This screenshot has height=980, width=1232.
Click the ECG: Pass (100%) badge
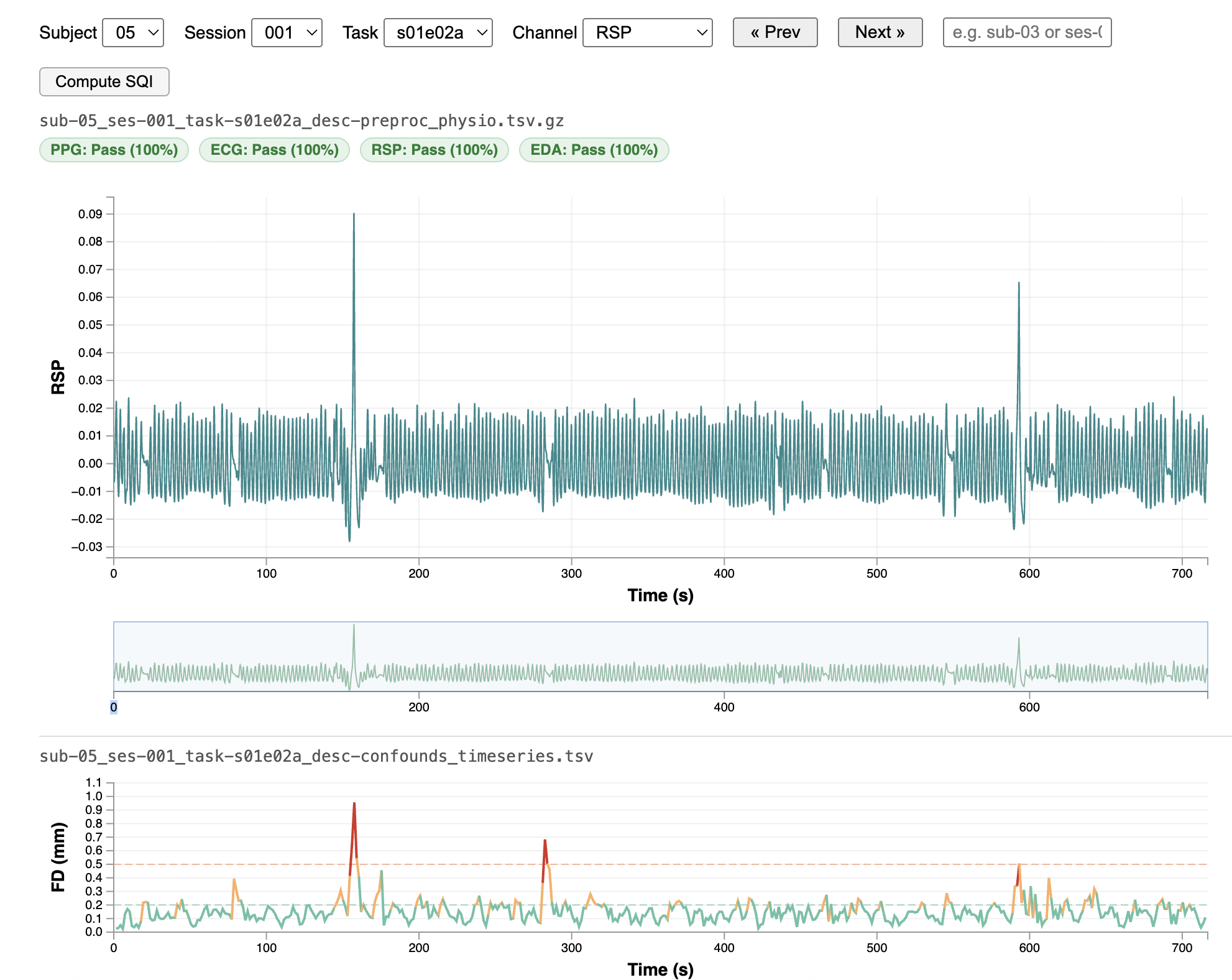click(274, 150)
